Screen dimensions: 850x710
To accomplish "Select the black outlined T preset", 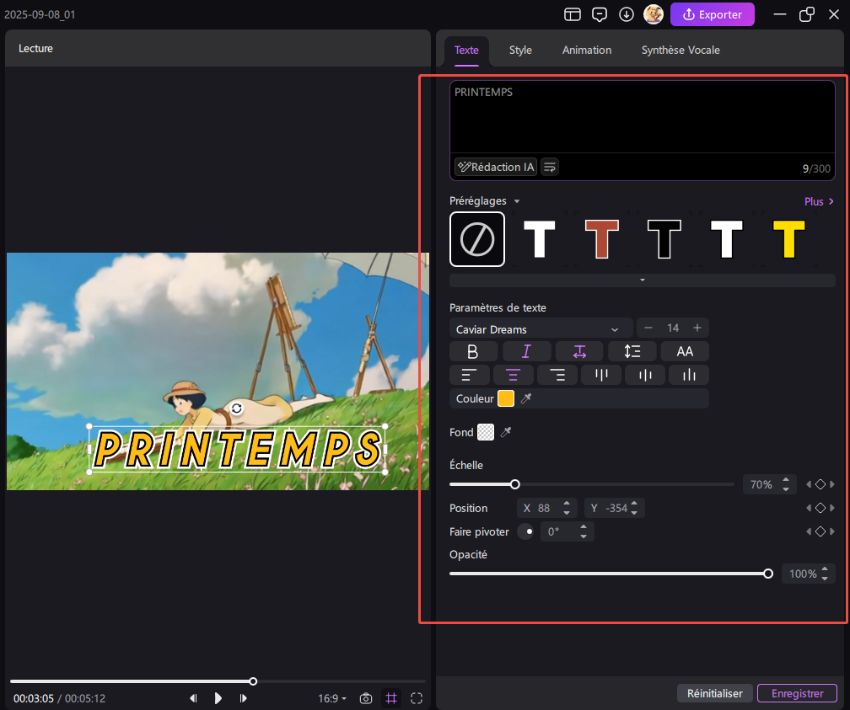I will 664,239.
